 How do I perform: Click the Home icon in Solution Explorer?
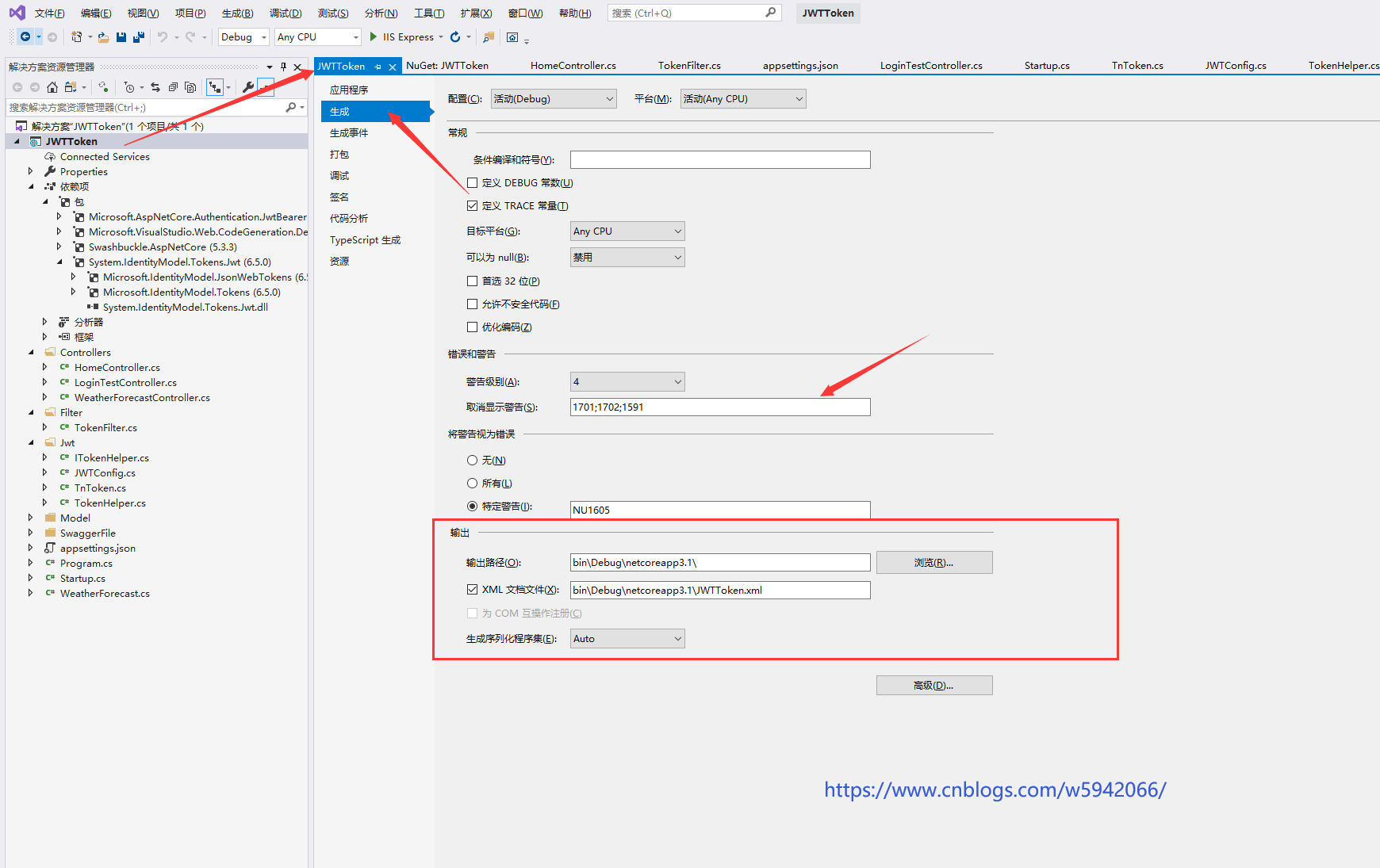point(52,87)
